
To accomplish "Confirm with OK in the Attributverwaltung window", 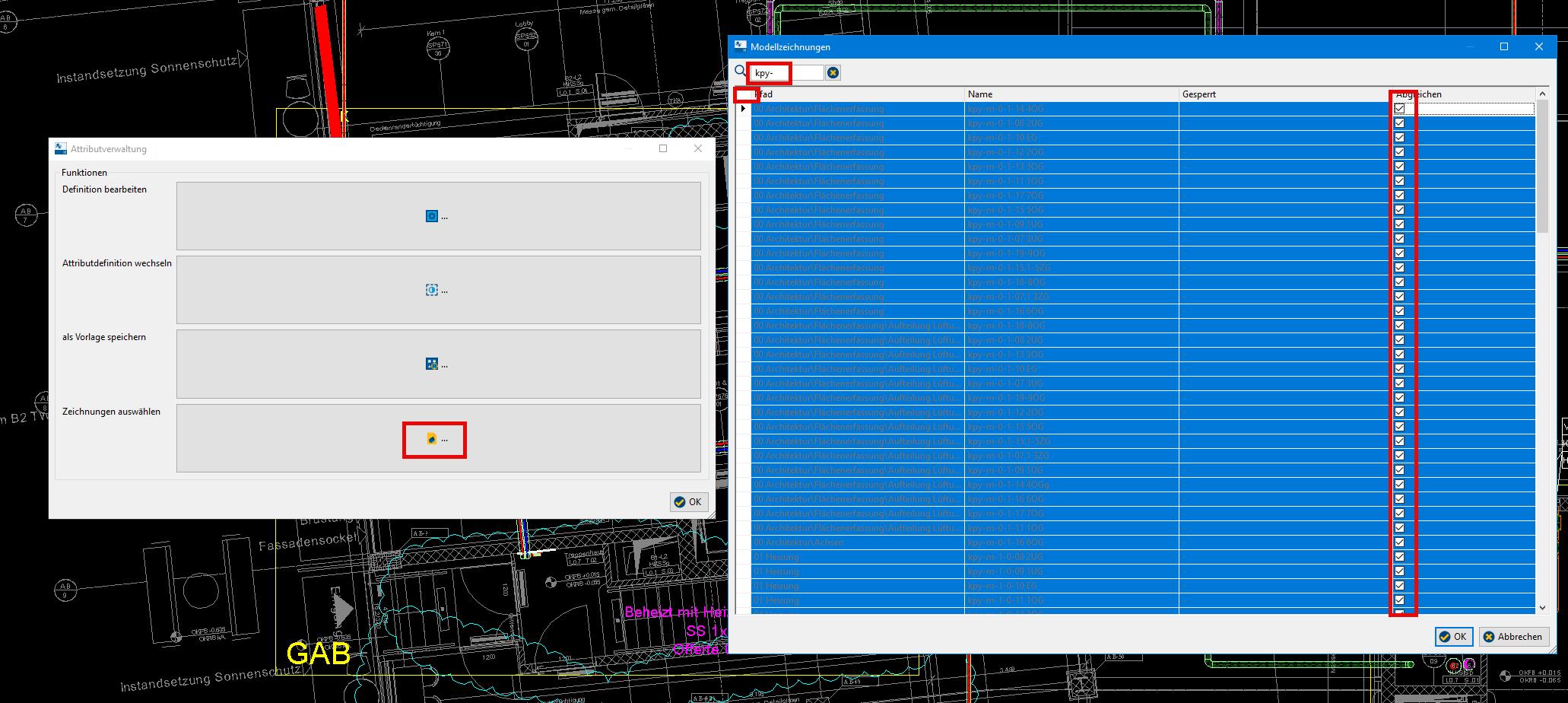I will 688,502.
